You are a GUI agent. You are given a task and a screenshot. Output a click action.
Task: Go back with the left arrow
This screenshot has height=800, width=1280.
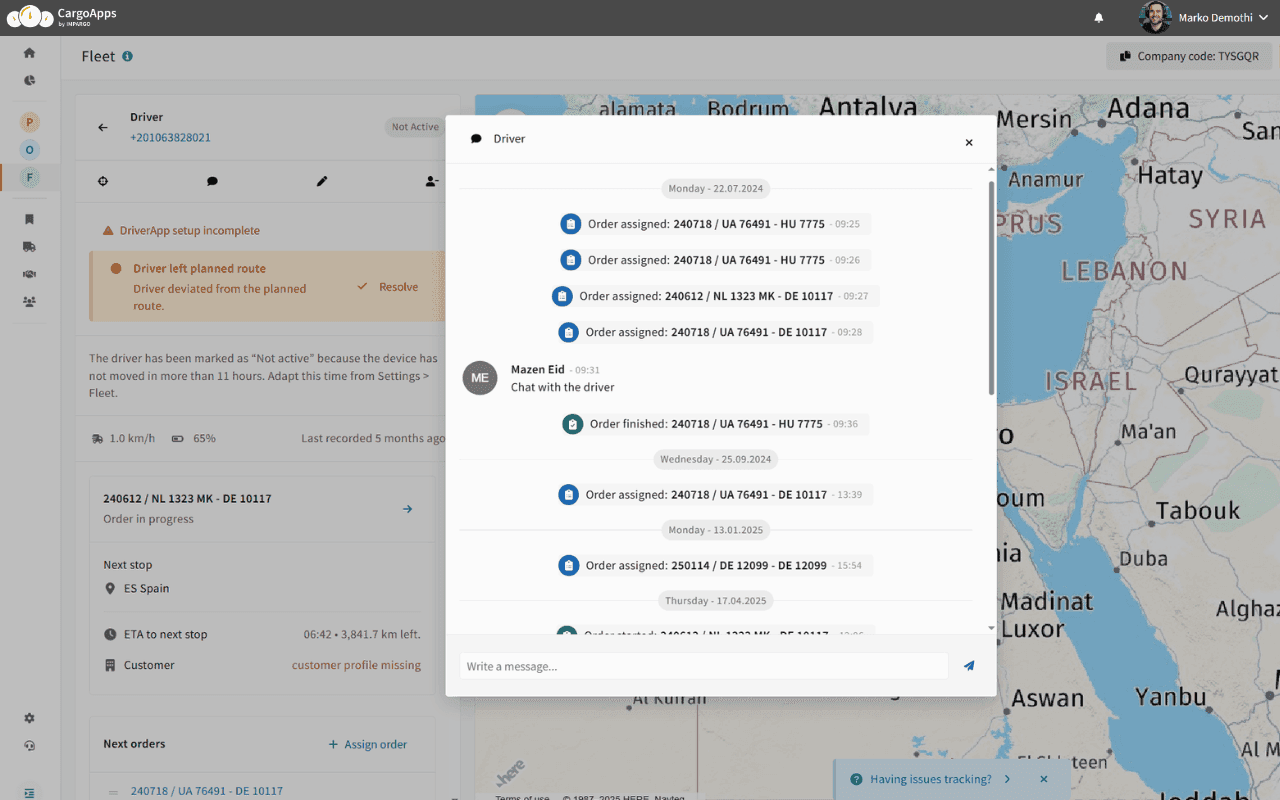tap(102, 127)
